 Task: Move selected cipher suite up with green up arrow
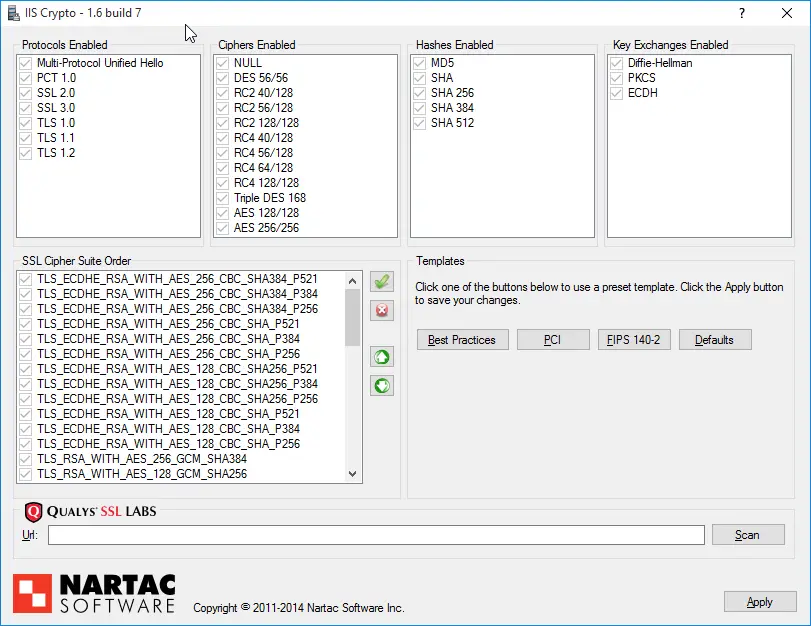pos(381,357)
